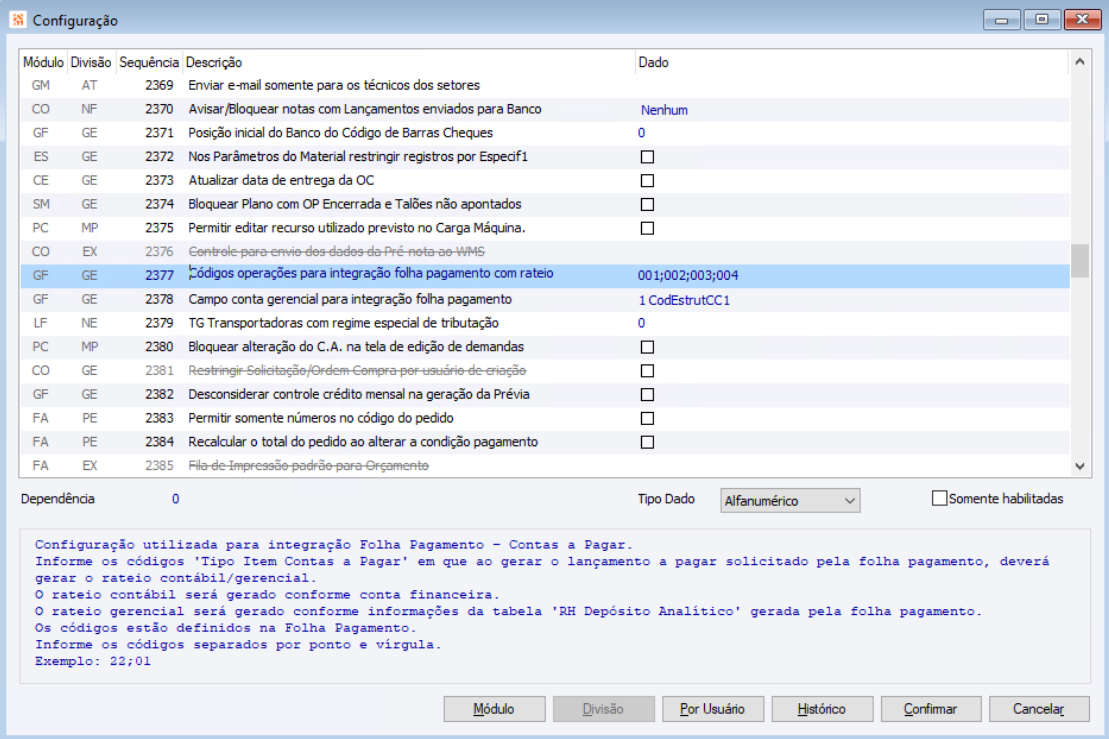Click sequence number 2384 cell

(x=159, y=442)
